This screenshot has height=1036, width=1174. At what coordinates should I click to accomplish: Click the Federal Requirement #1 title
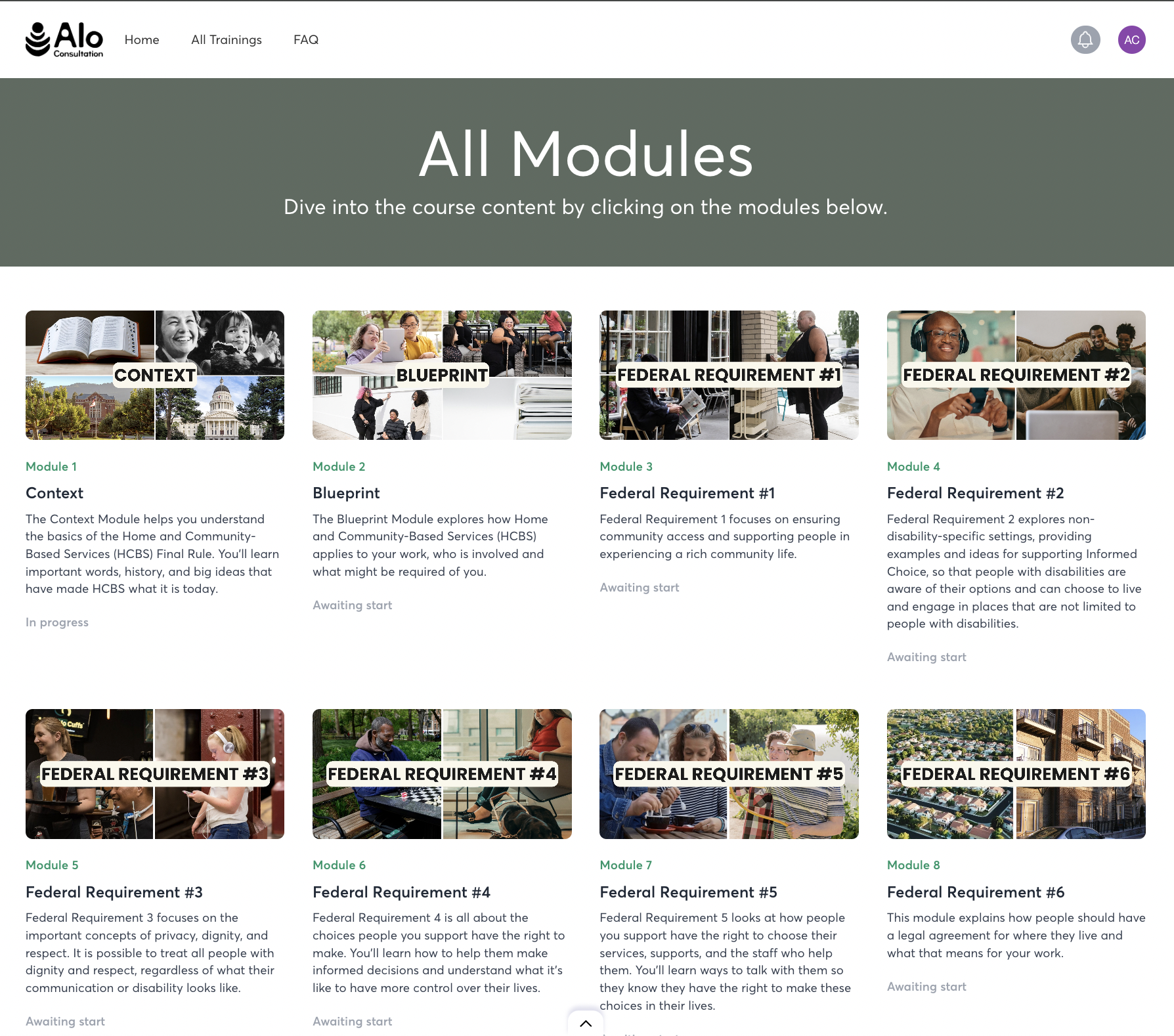(687, 493)
